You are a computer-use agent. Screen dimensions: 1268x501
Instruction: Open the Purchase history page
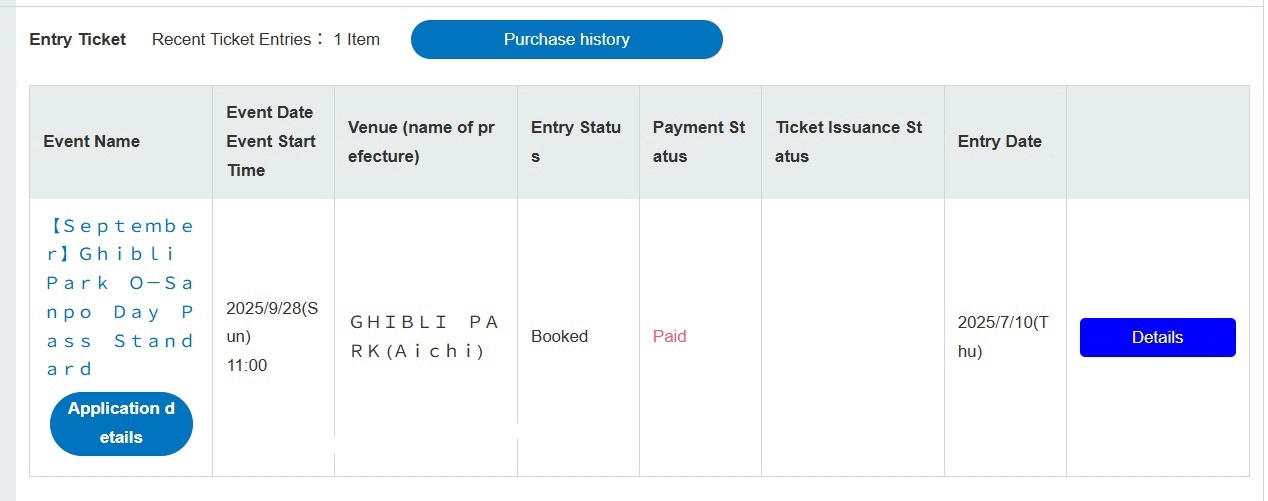(x=566, y=40)
